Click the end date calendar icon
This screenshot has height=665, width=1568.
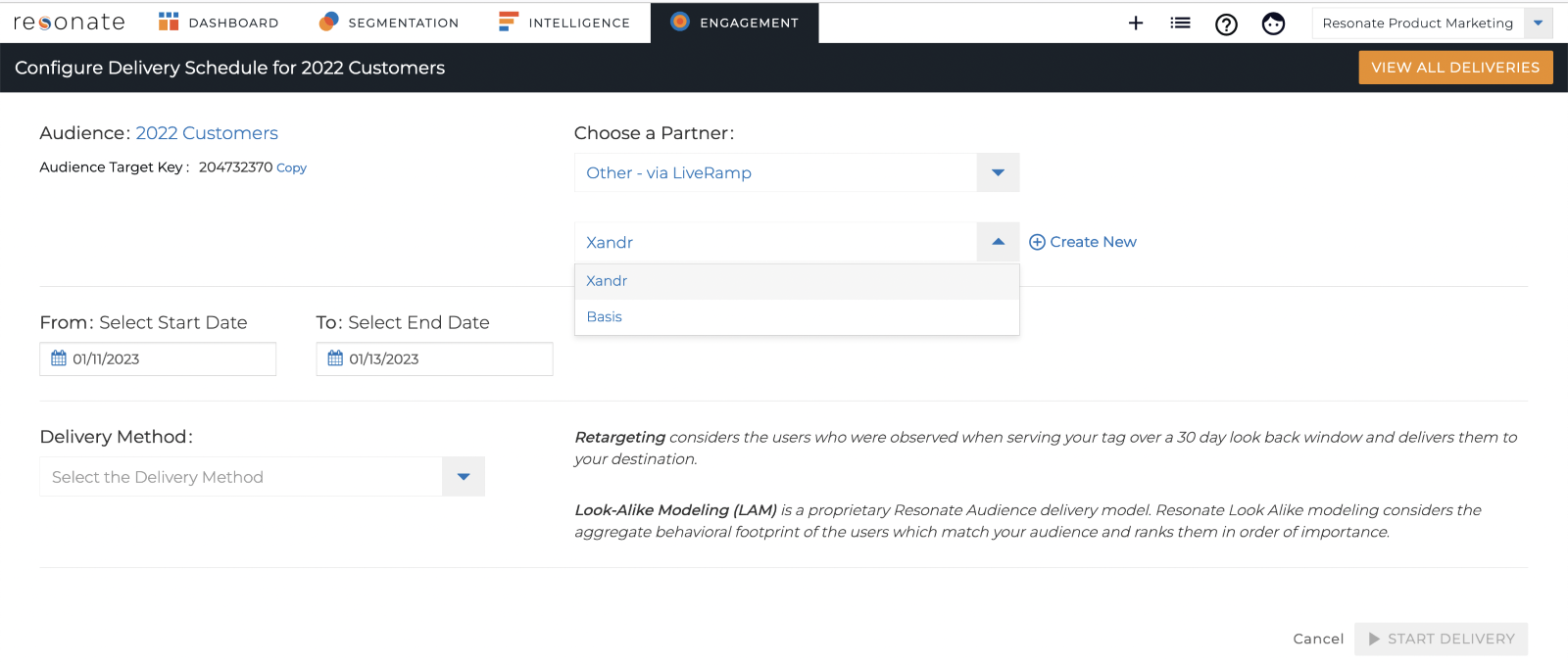[335, 358]
